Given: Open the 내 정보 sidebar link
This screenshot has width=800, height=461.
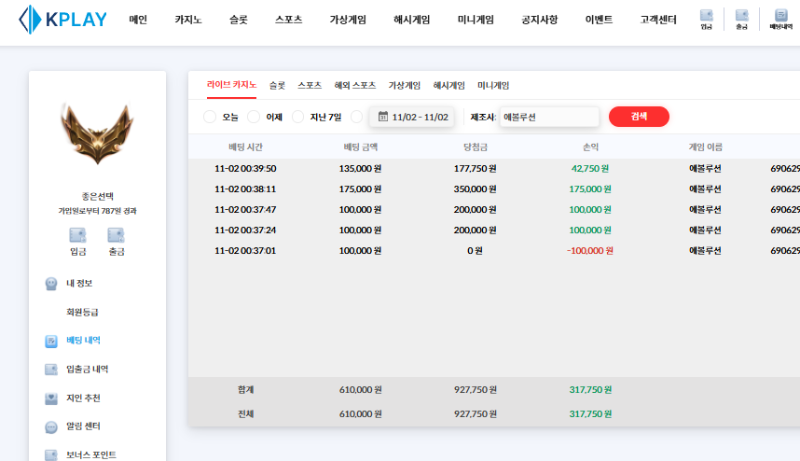Looking at the screenshot, I should 79,284.
